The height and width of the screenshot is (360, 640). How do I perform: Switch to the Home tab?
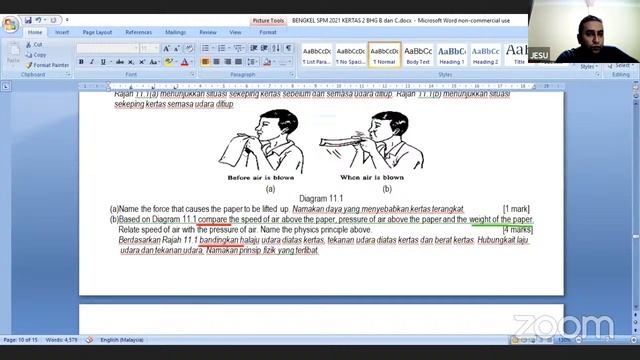(35, 32)
